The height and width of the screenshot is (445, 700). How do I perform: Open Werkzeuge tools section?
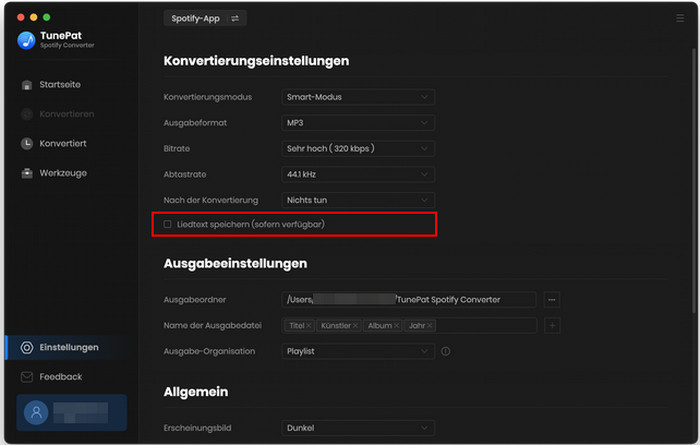click(x=63, y=173)
